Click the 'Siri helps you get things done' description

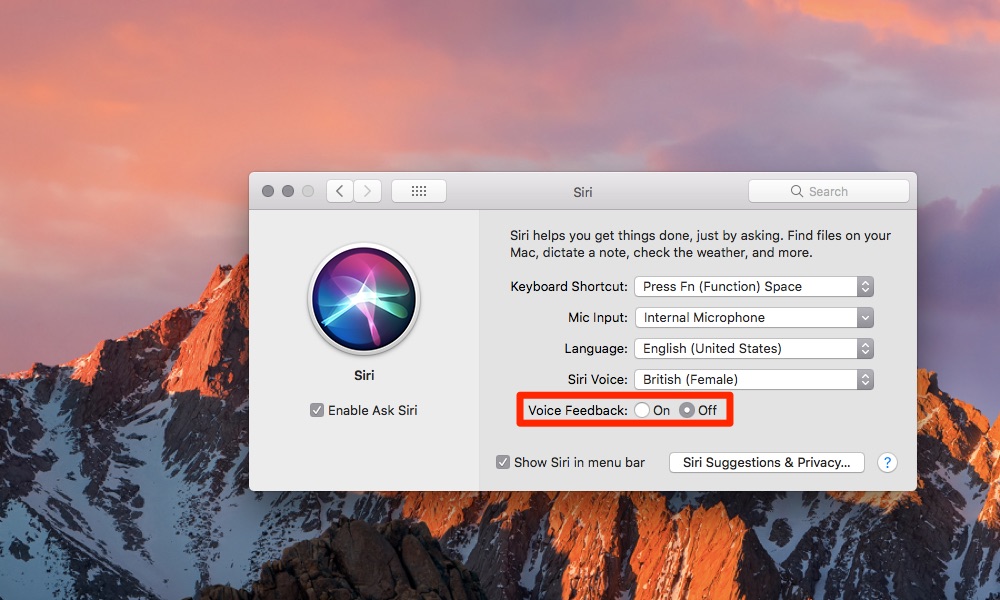point(700,244)
